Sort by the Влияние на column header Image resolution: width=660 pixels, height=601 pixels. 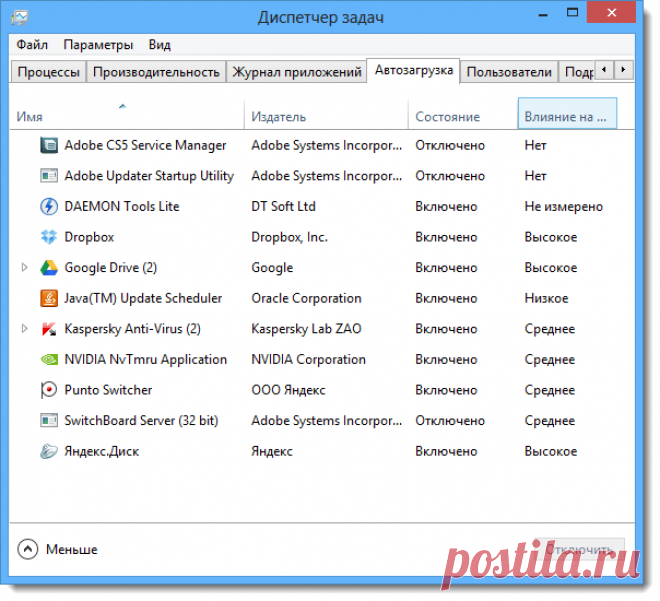point(567,114)
